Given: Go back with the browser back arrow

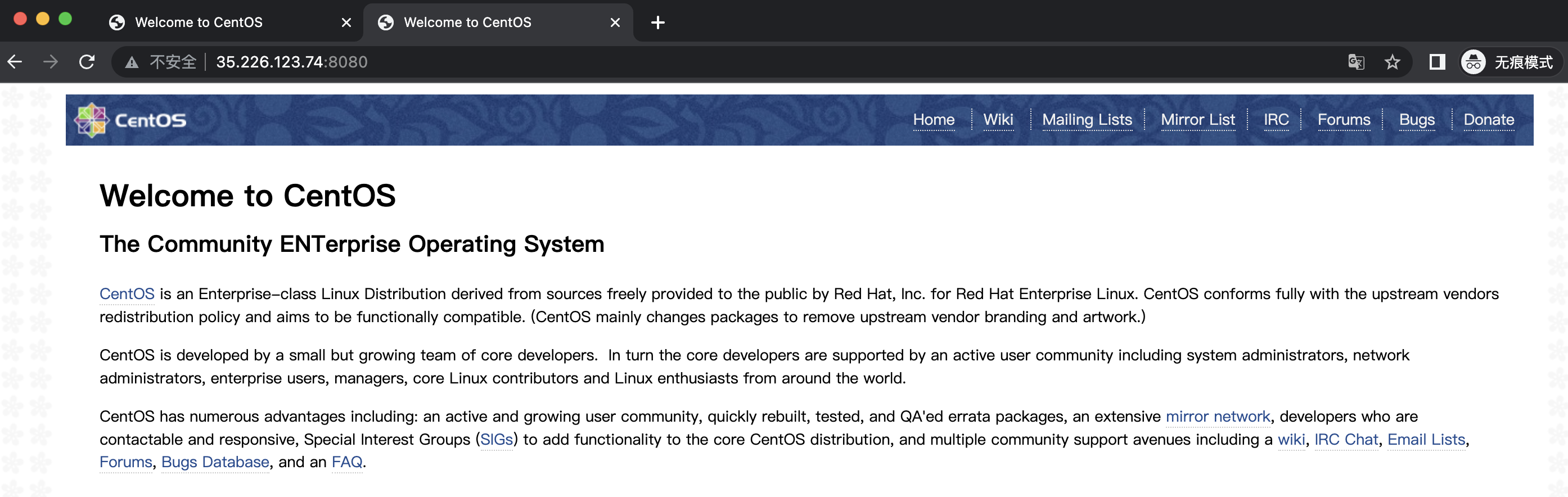Looking at the screenshot, I should point(15,61).
